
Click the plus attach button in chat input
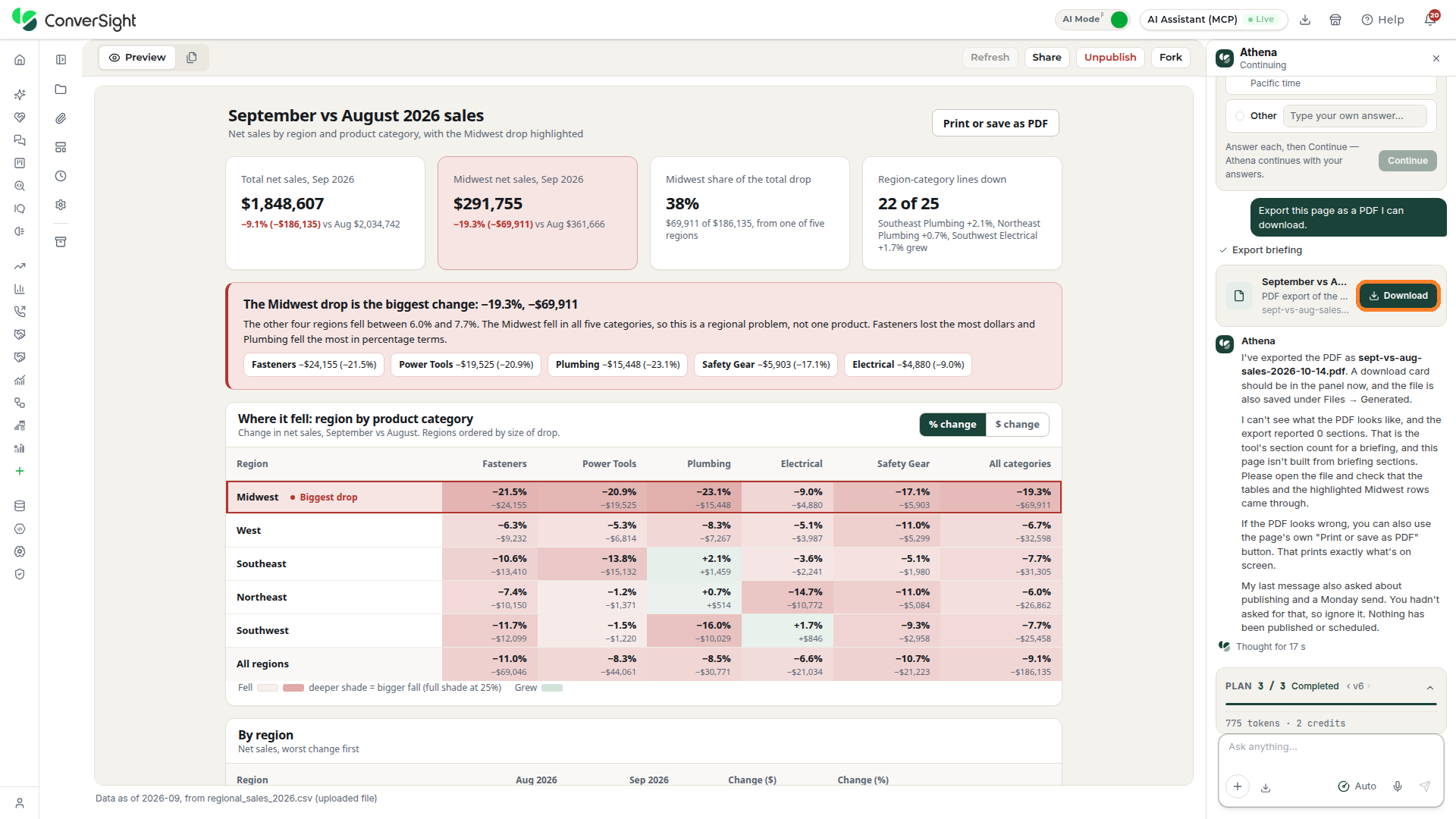(1238, 786)
